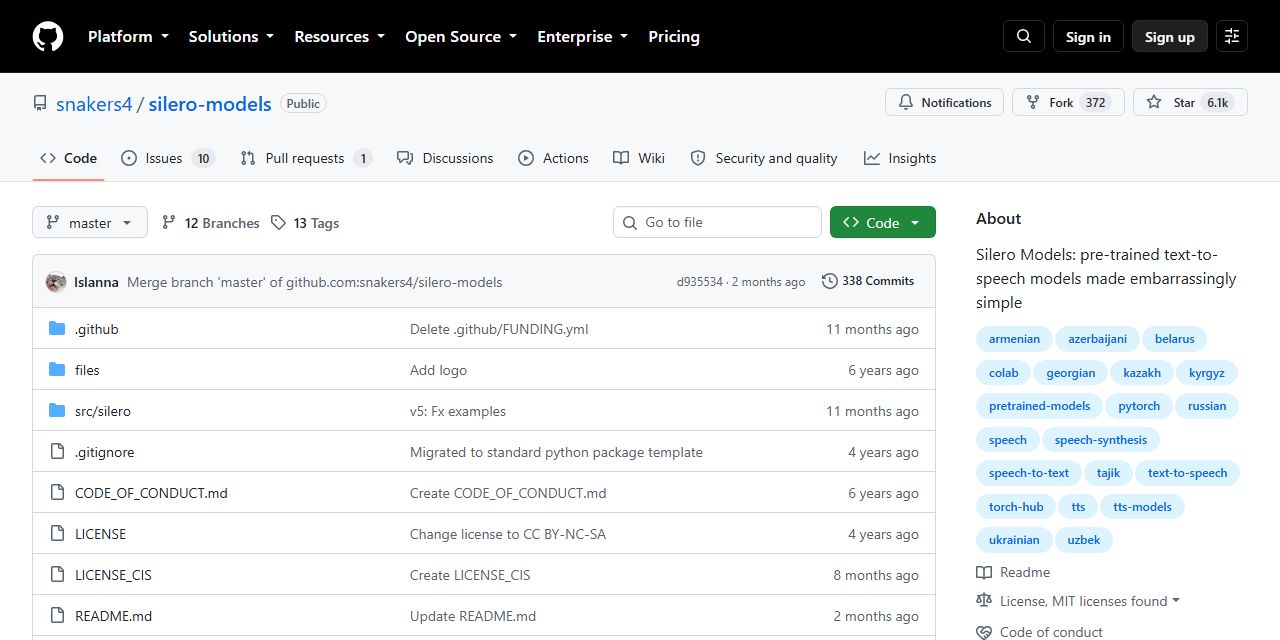Open appearance settings icon in header

click(1232, 37)
